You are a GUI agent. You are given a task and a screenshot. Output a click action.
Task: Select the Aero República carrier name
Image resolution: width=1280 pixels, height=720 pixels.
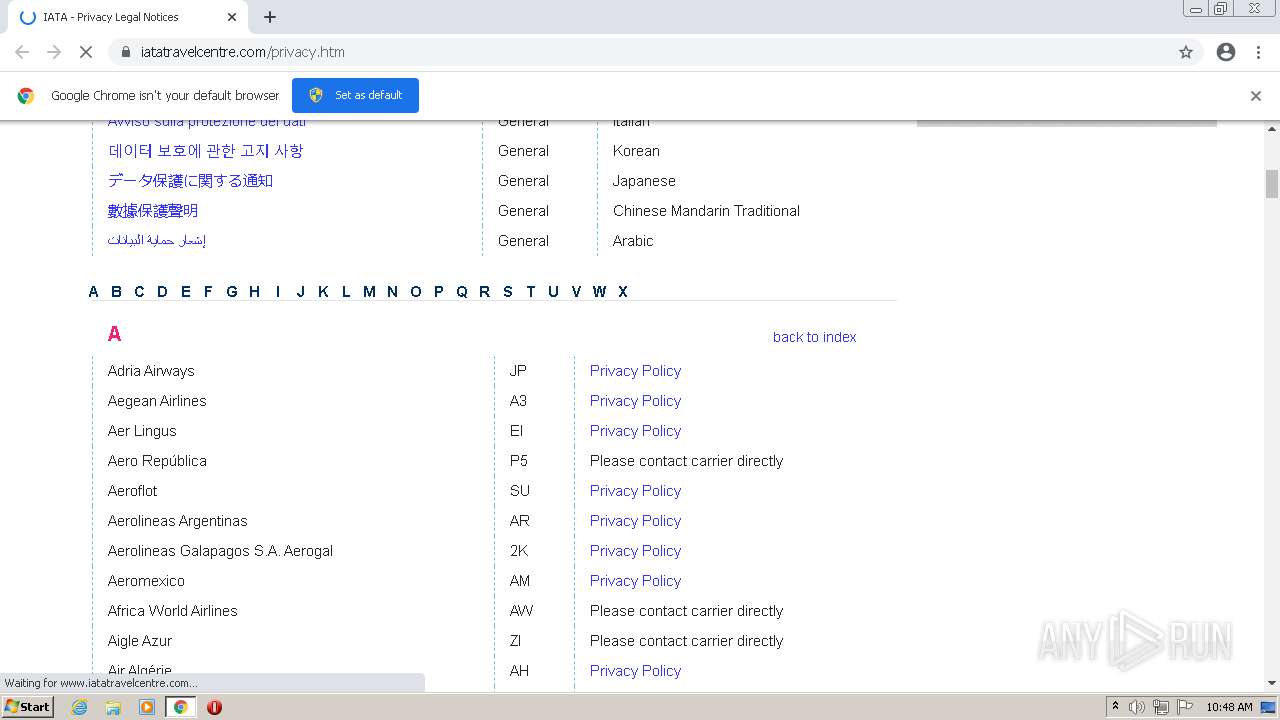[157, 461]
